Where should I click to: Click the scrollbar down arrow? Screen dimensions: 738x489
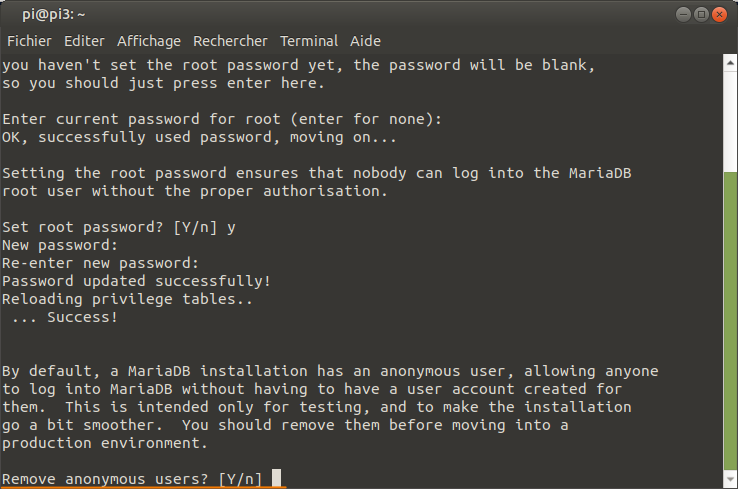(x=730, y=480)
